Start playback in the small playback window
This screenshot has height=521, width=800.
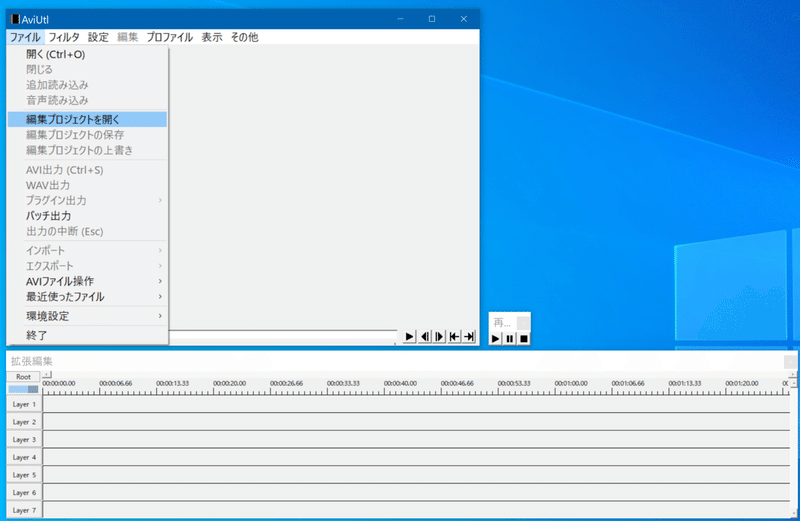click(495, 338)
